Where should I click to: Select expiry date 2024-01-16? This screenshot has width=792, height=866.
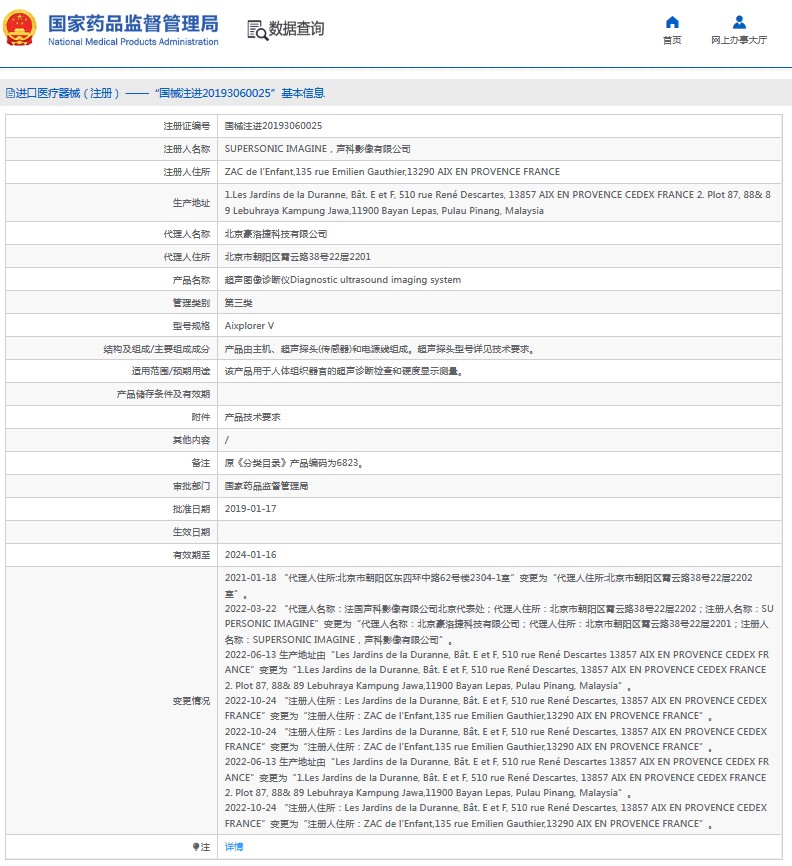pos(250,555)
